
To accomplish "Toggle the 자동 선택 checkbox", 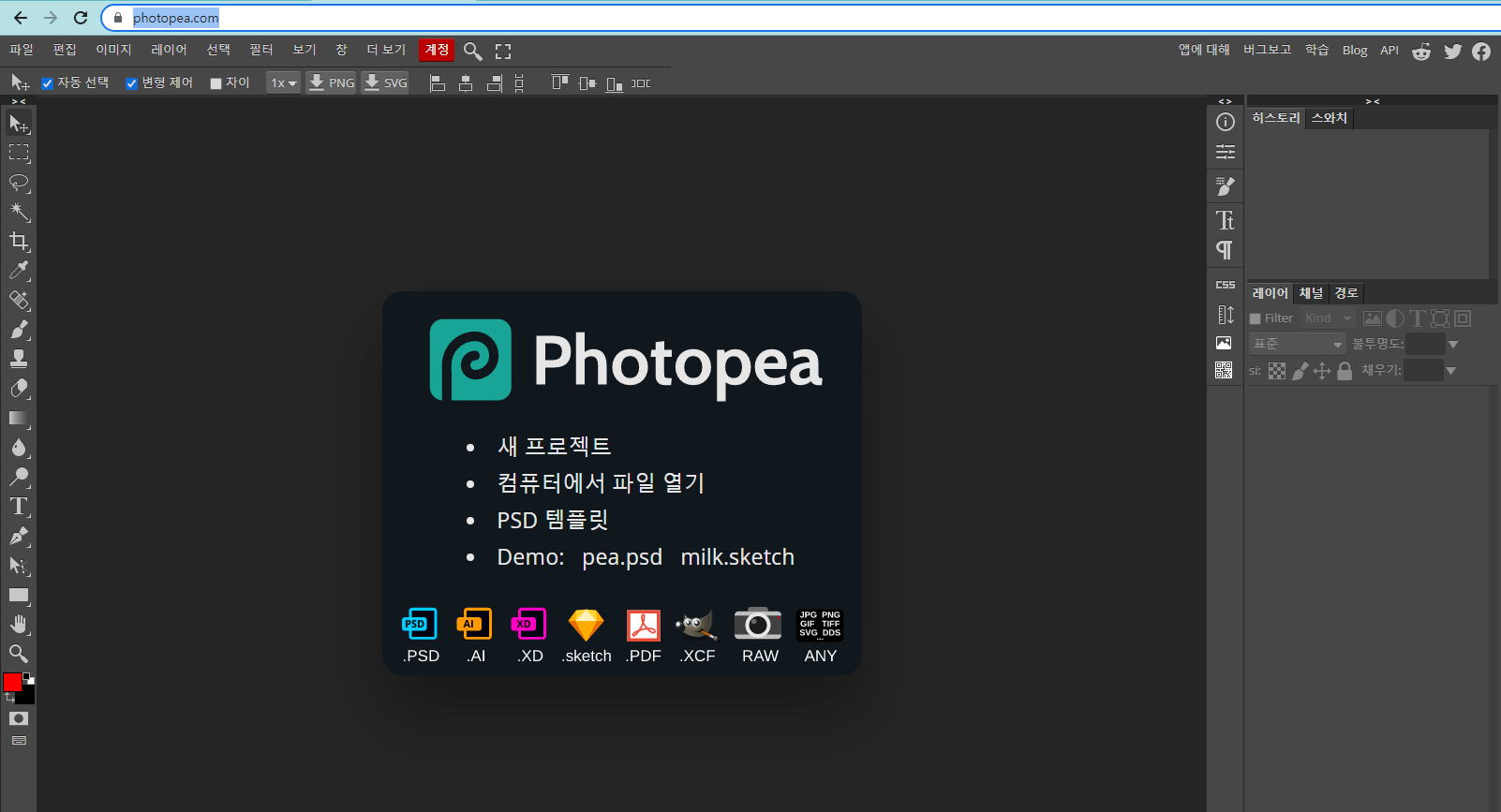I will 47,83.
